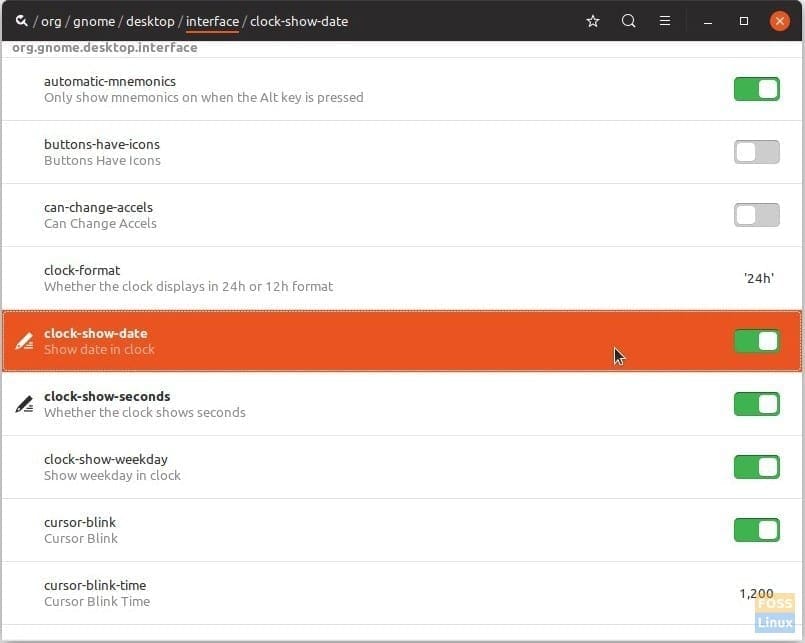
Task: Toggle the automatic-mnemonics switch off
Action: pos(757,89)
